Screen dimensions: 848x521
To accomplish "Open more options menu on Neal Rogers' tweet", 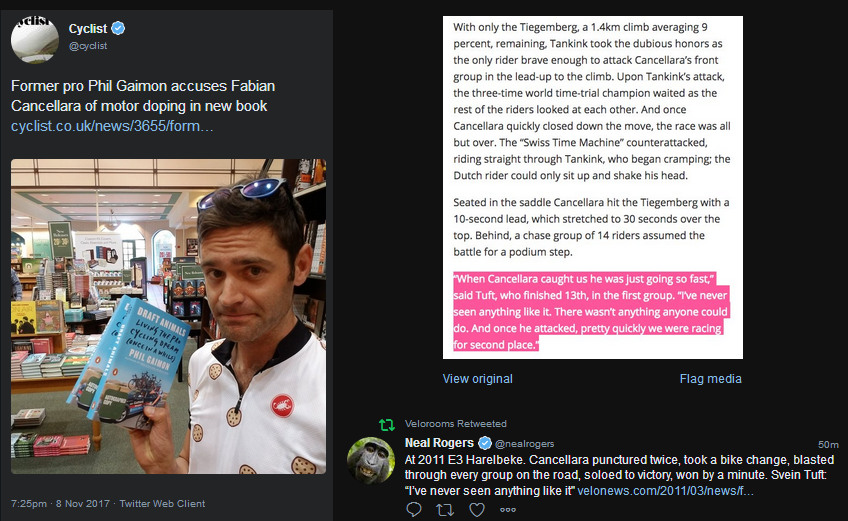I will (x=508, y=510).
